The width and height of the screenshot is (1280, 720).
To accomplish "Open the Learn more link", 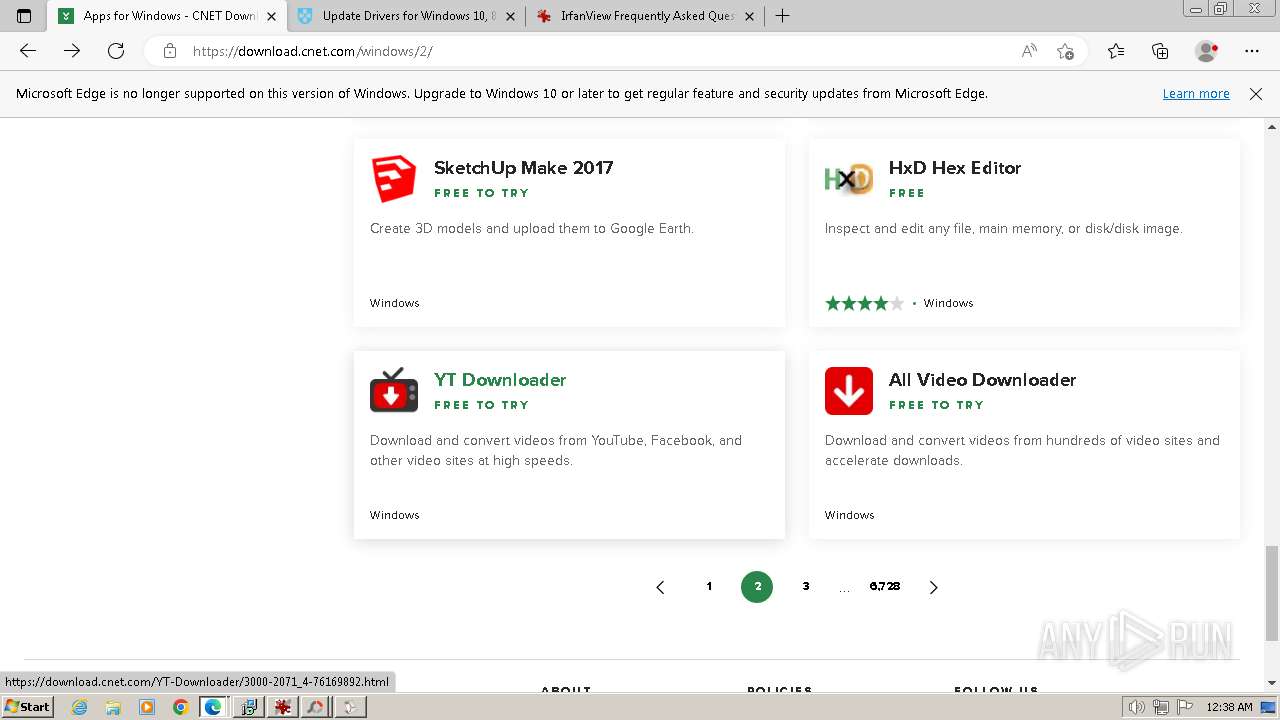I will pos(1196,94).
